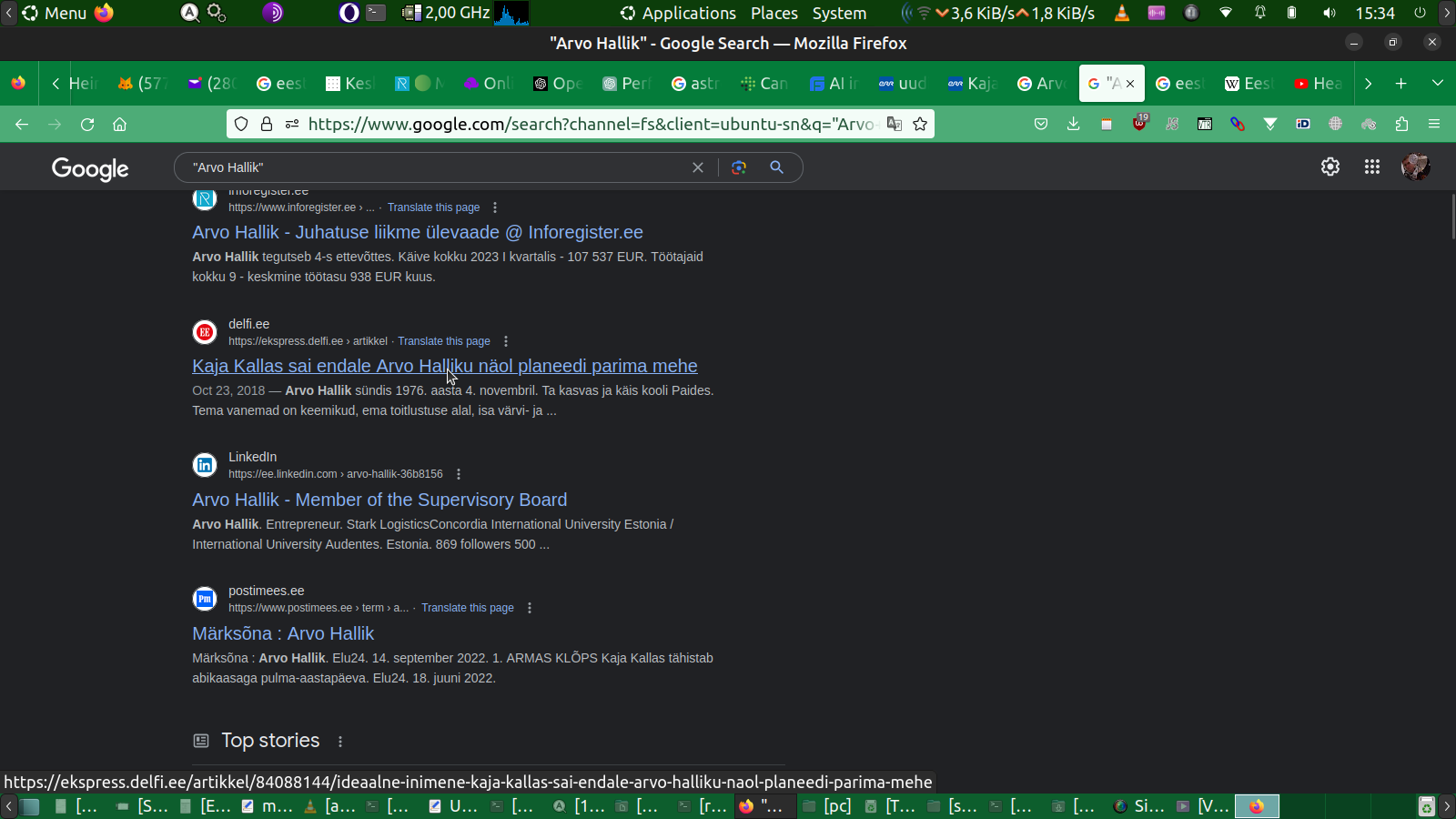
Task: Open more options for the Inforegister result
Action: tap(495, 207)
